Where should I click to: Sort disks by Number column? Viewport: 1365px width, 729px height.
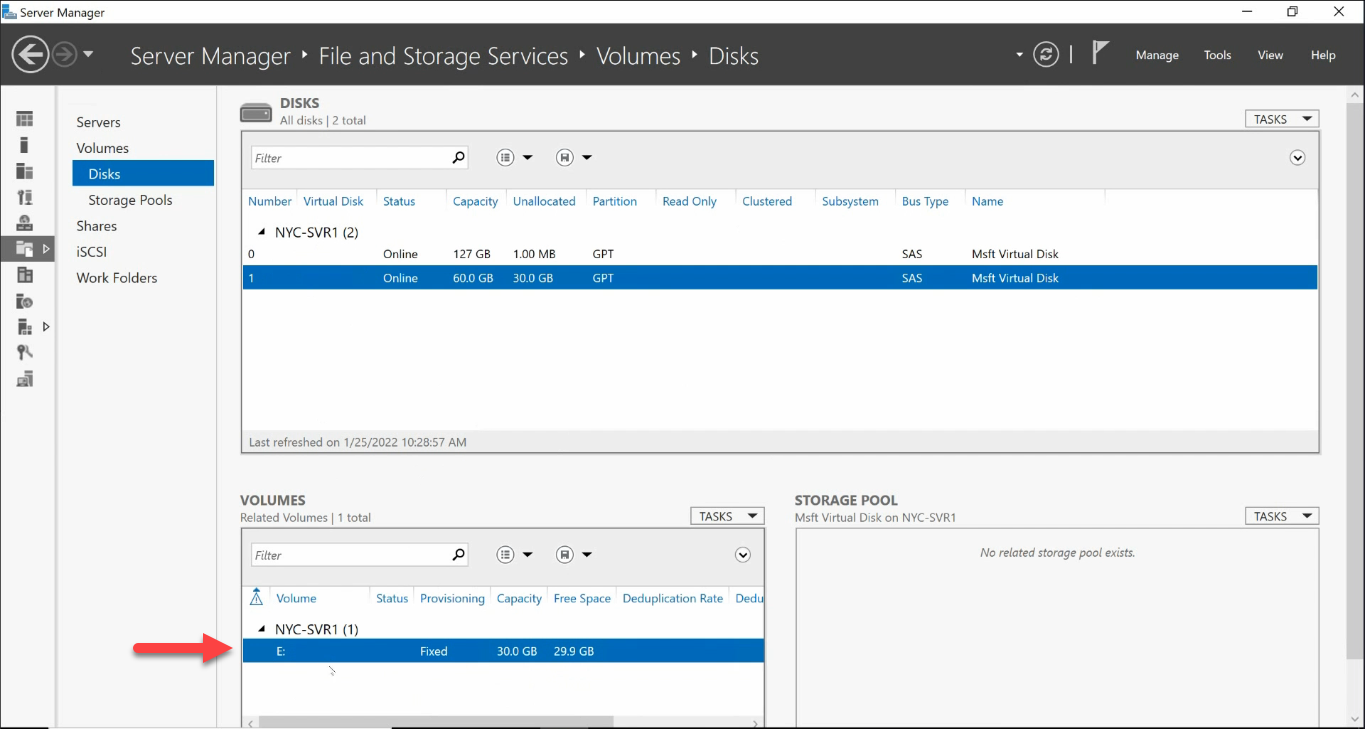tap(270, 201)
